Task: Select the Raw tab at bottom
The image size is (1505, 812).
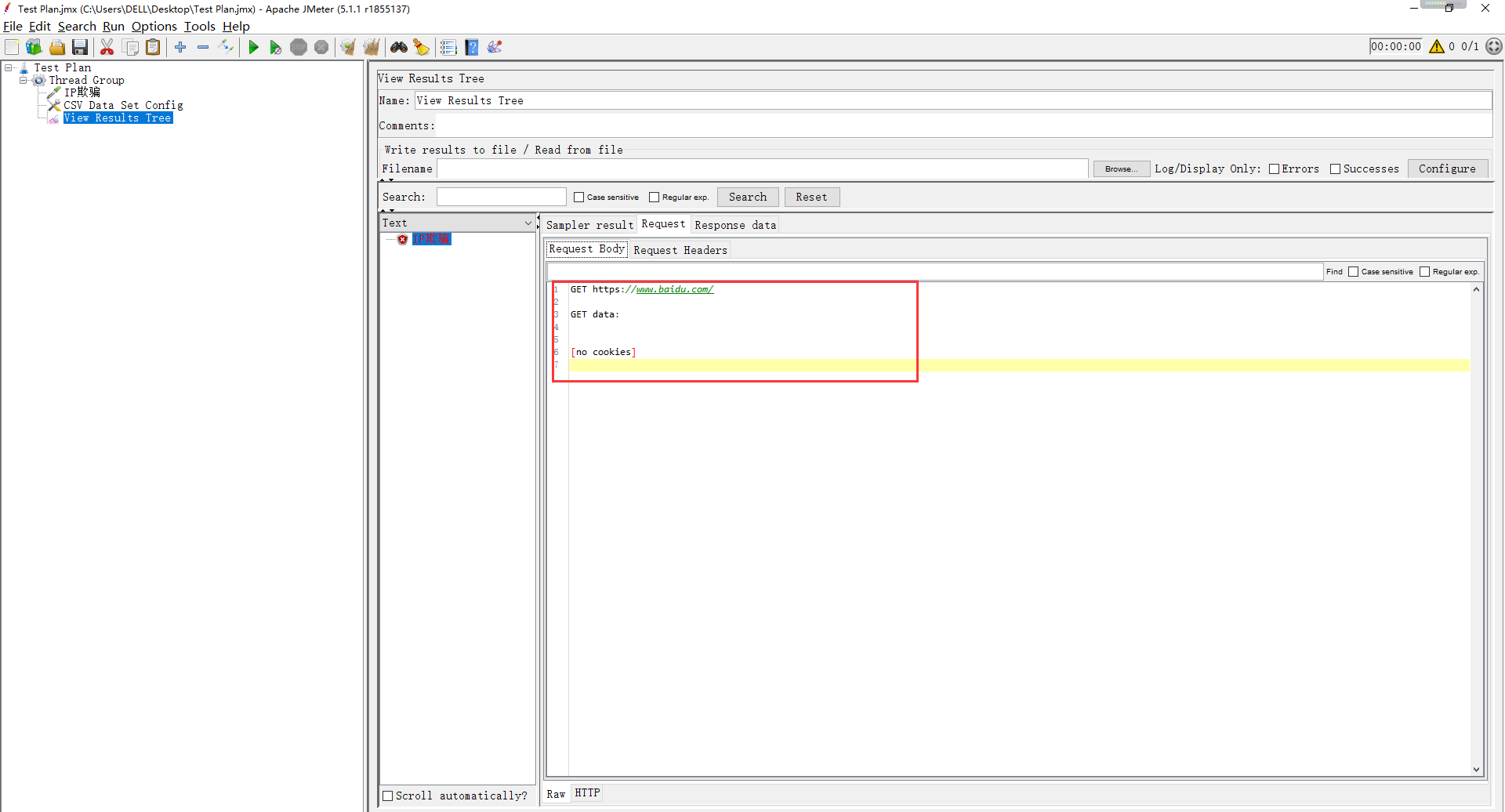Action: tap(556, 794)
